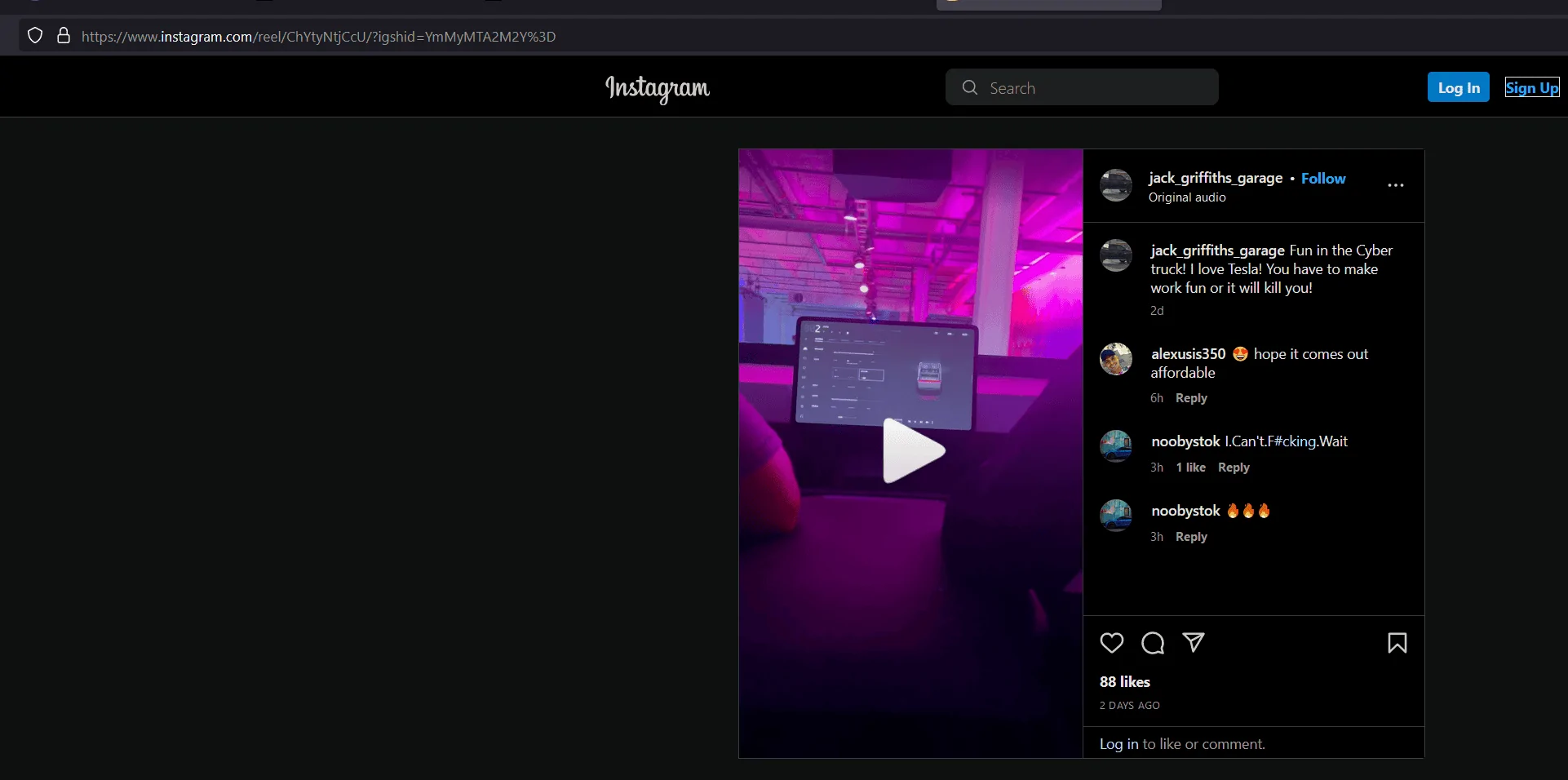Open noobystok avatar on fire emoji comment
The height and width of the screenshot is (780, 1568).
(x=1115, y=516)
